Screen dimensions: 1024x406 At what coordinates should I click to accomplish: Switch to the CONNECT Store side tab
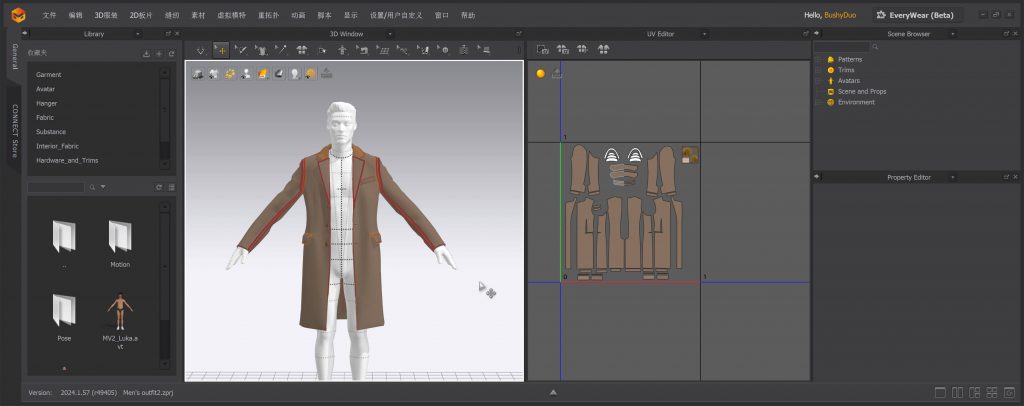(14, 131)
